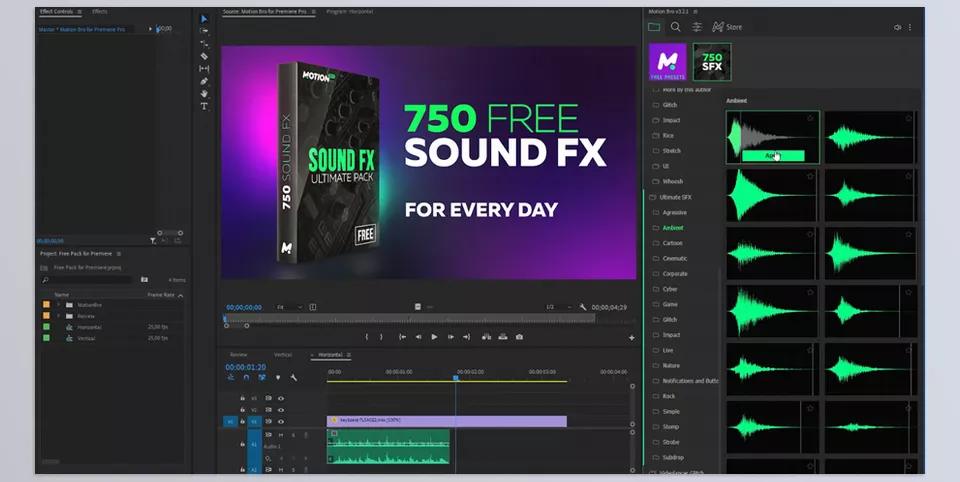Toggle V1 track output eye
Screen dimensions: 960x482
(280, 421)
